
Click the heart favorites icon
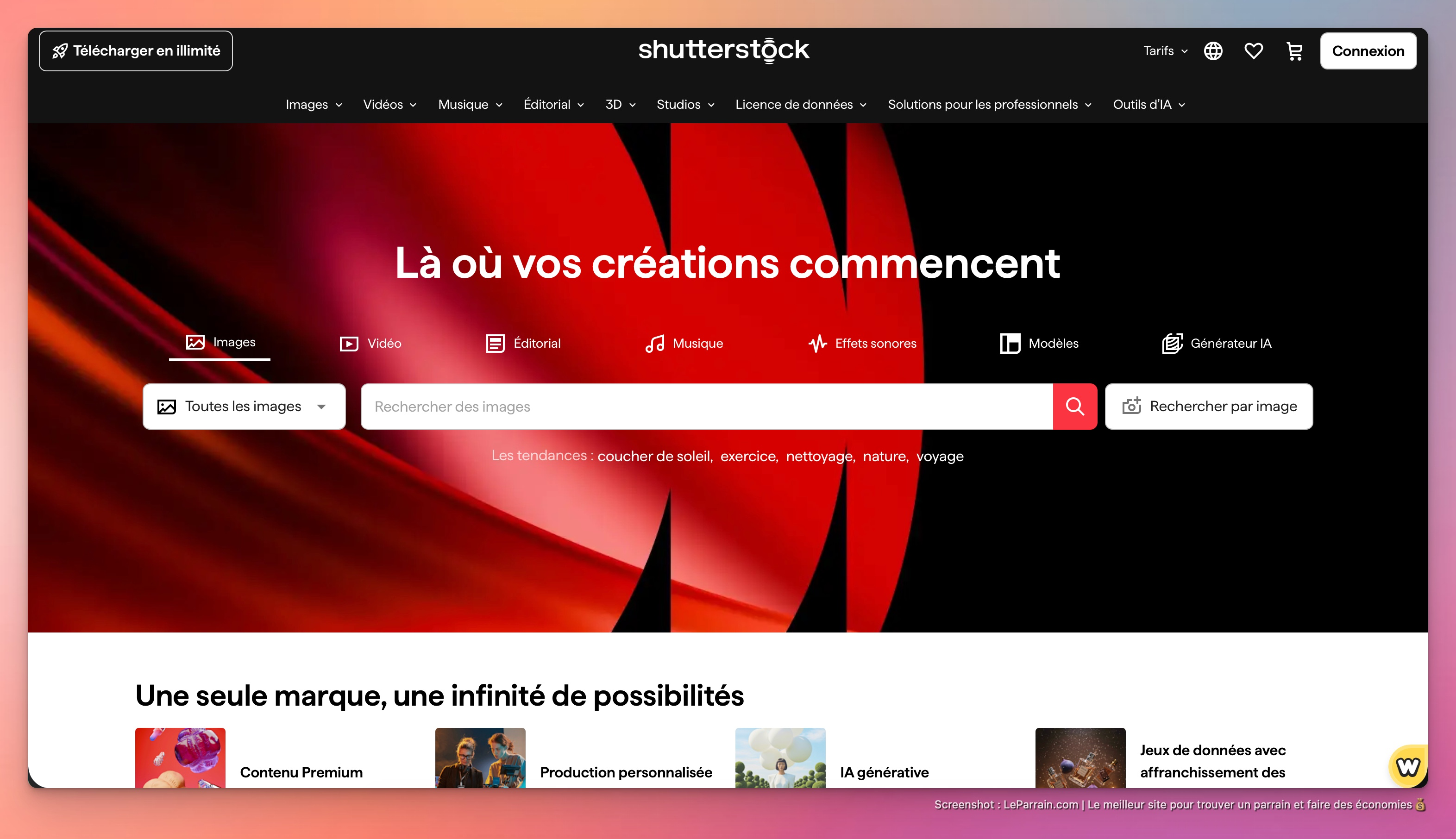[1253, 51]
